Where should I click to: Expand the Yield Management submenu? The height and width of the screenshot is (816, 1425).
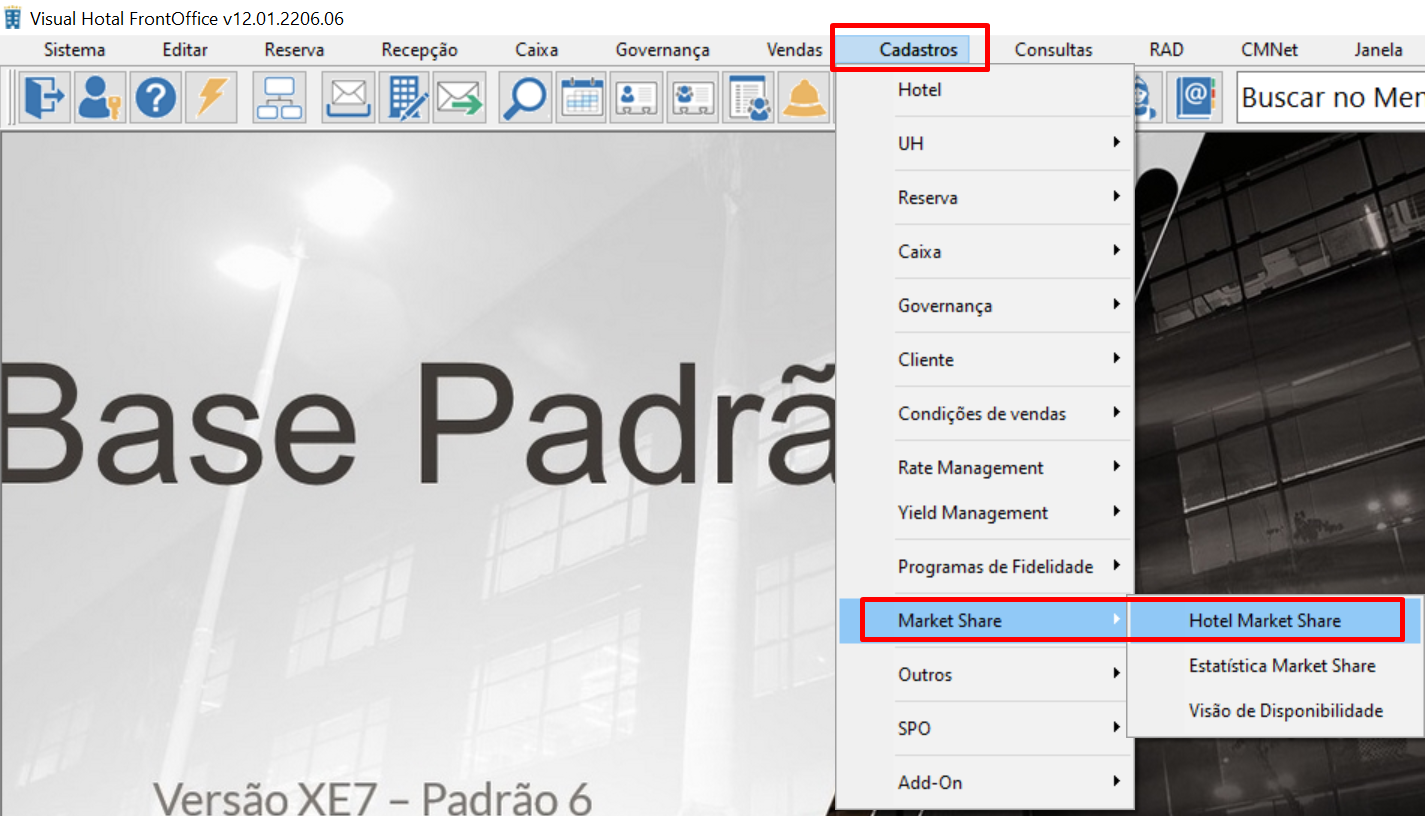click(985, 513)
